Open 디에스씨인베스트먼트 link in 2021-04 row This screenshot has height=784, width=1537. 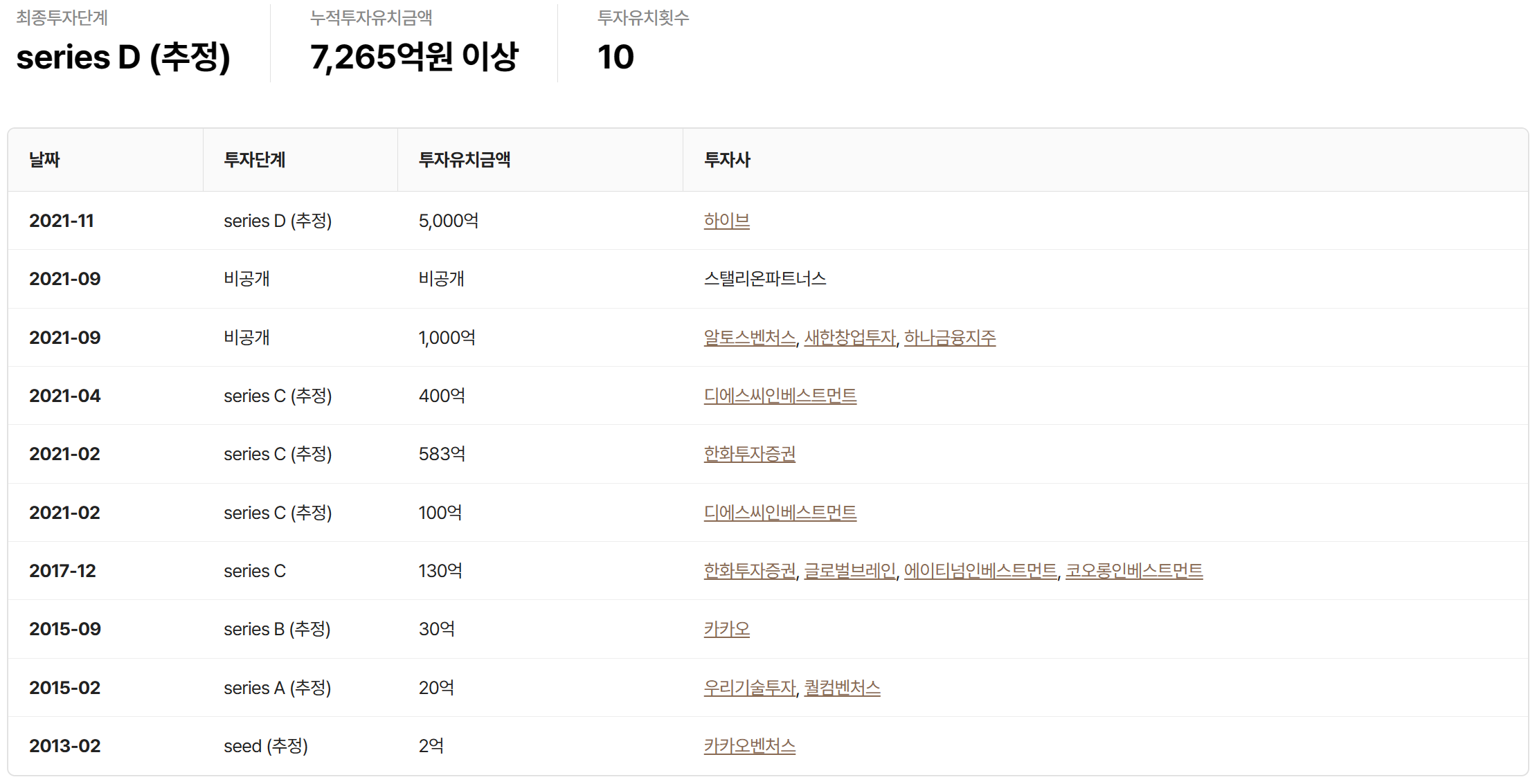780,396
